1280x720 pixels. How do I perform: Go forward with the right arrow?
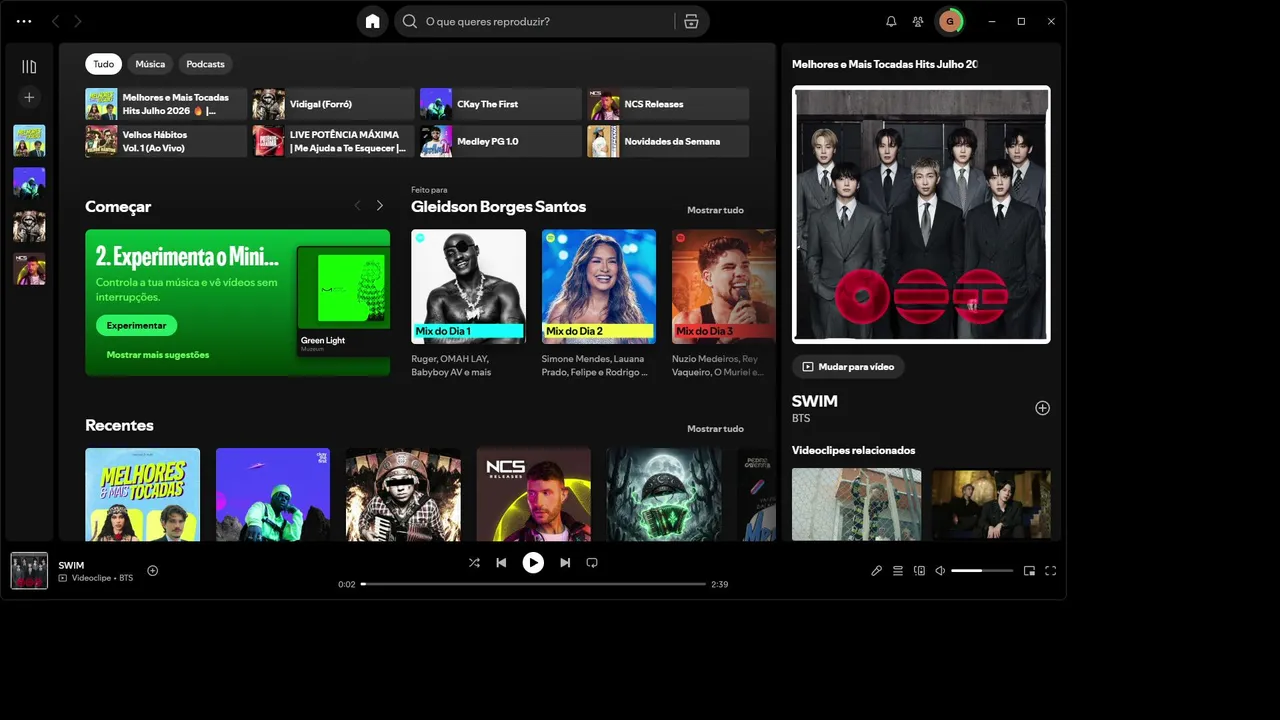click(x=78, y=21)
